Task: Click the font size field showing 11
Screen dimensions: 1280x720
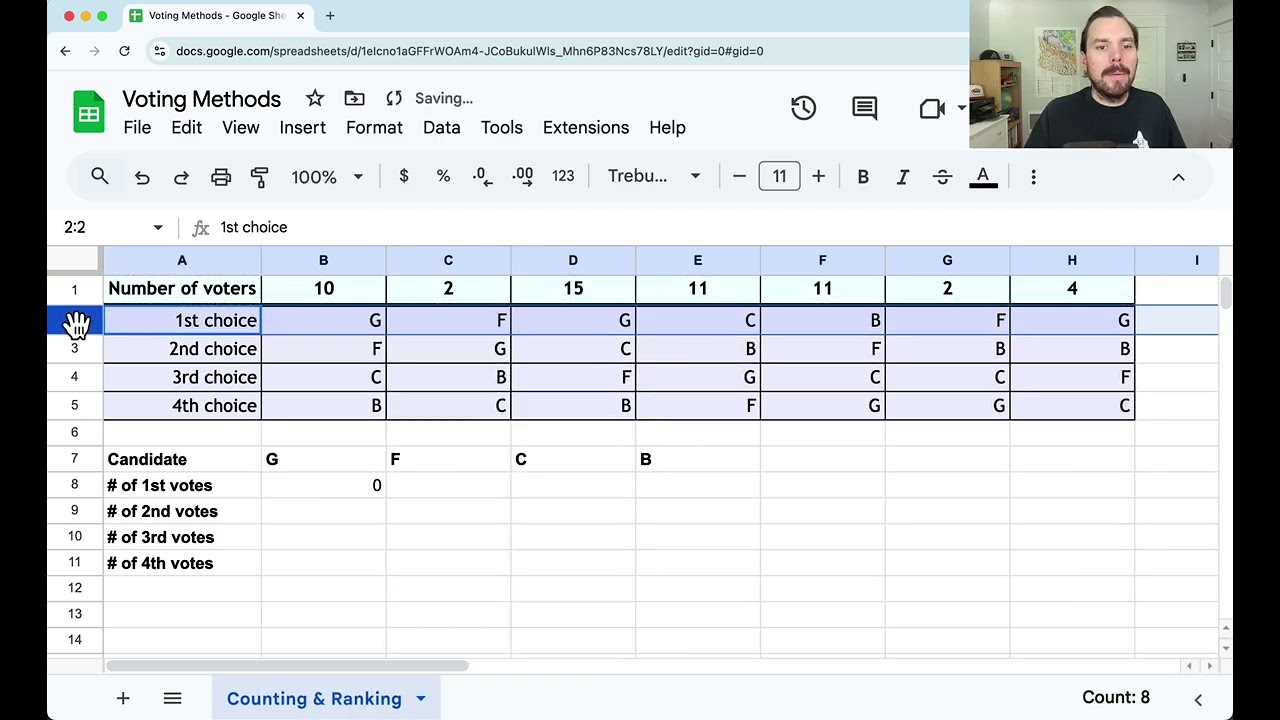Action: [779, 176]
